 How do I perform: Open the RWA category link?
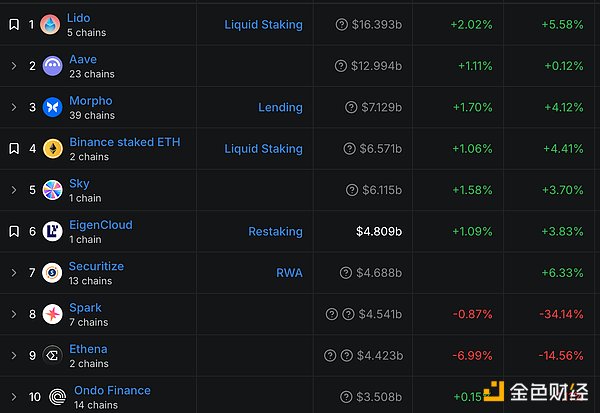(289, 273)
